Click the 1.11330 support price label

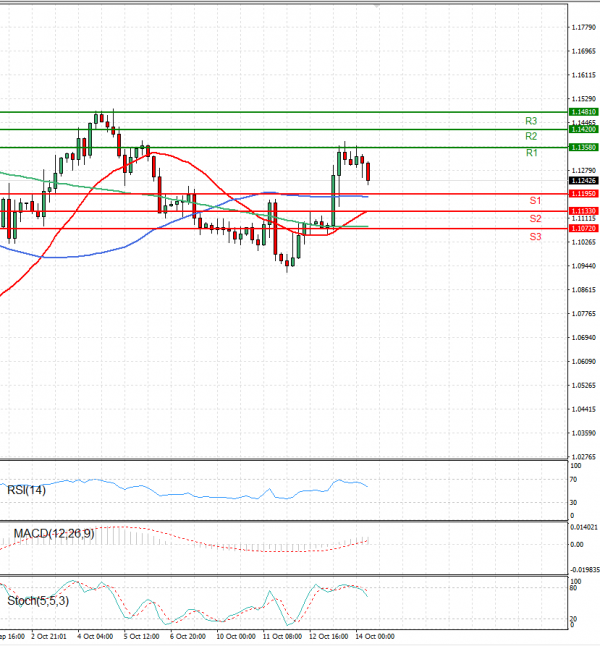583,211
